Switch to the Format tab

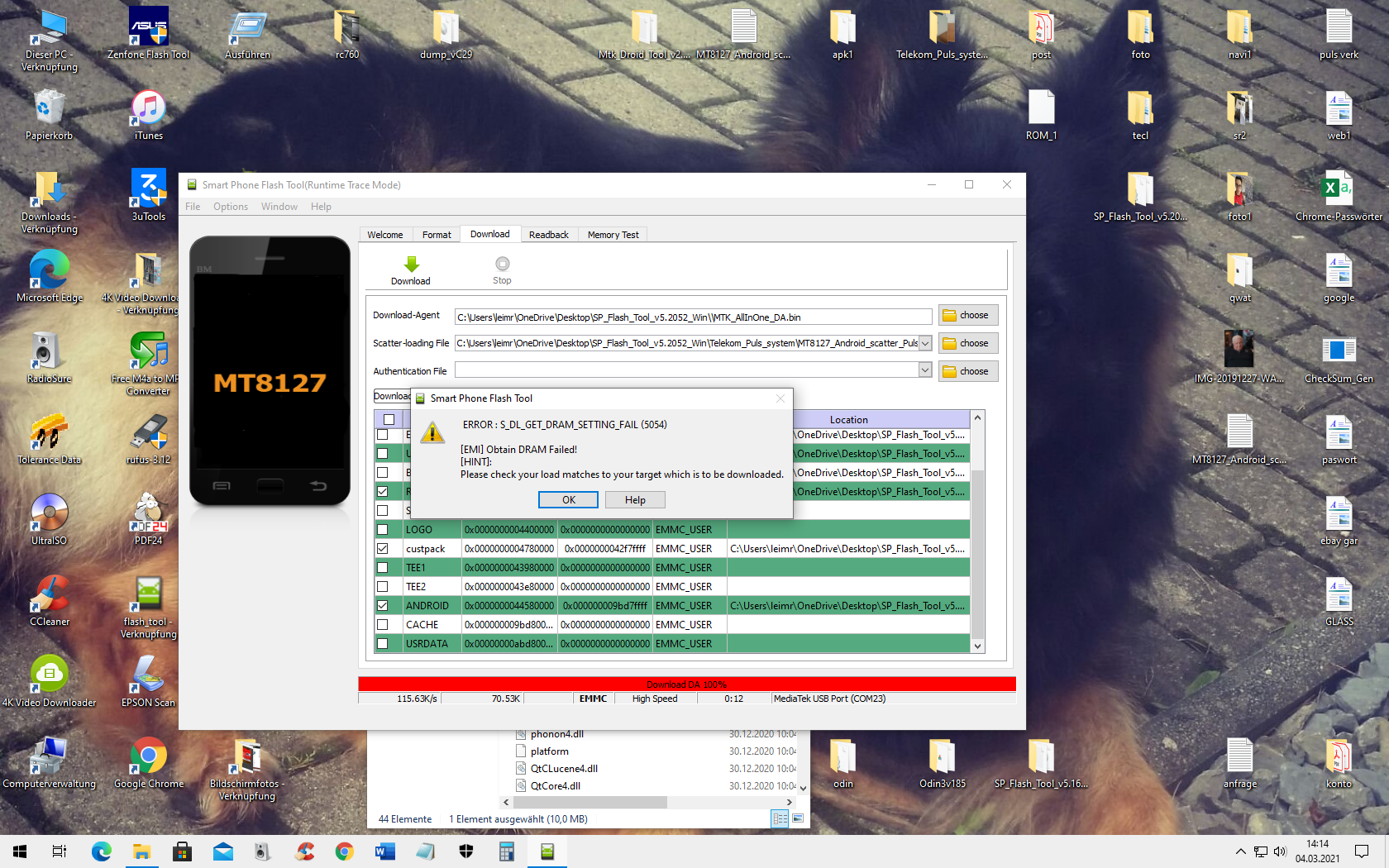click(437, 235)
